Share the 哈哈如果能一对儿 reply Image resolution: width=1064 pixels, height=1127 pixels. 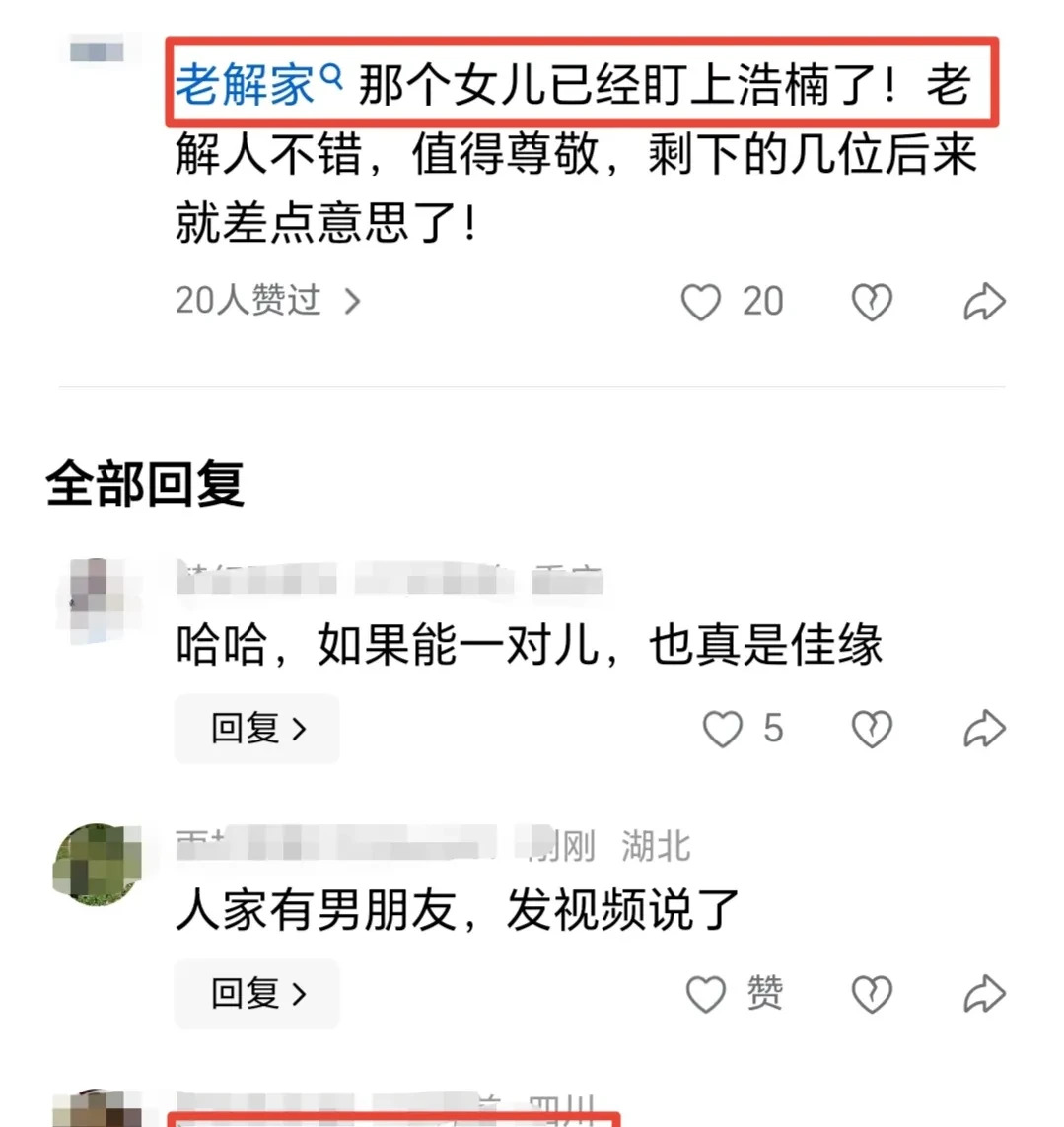pos(984,729)
